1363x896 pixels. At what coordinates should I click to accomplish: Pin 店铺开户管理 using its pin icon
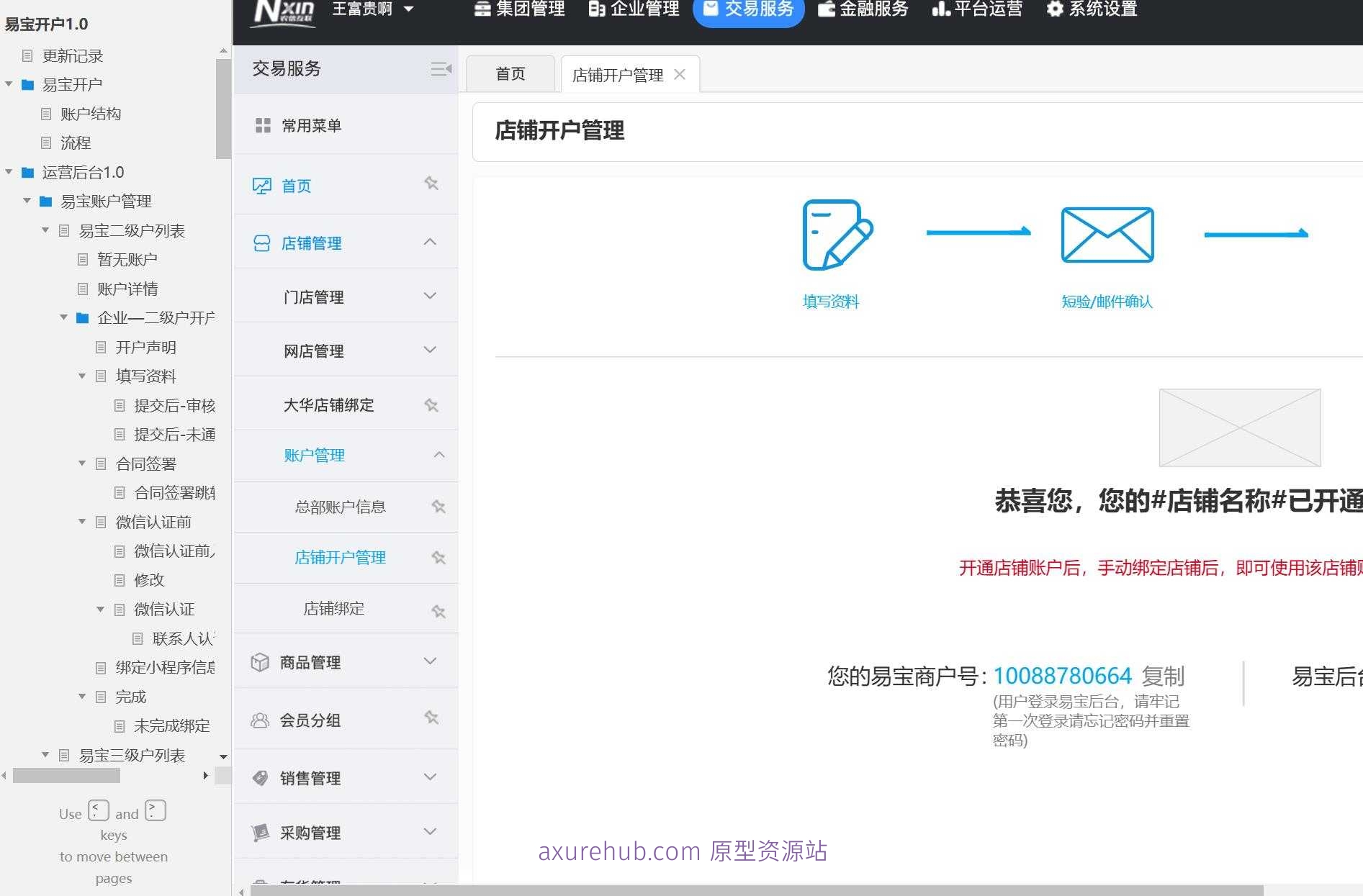click(x=438, y=558)
